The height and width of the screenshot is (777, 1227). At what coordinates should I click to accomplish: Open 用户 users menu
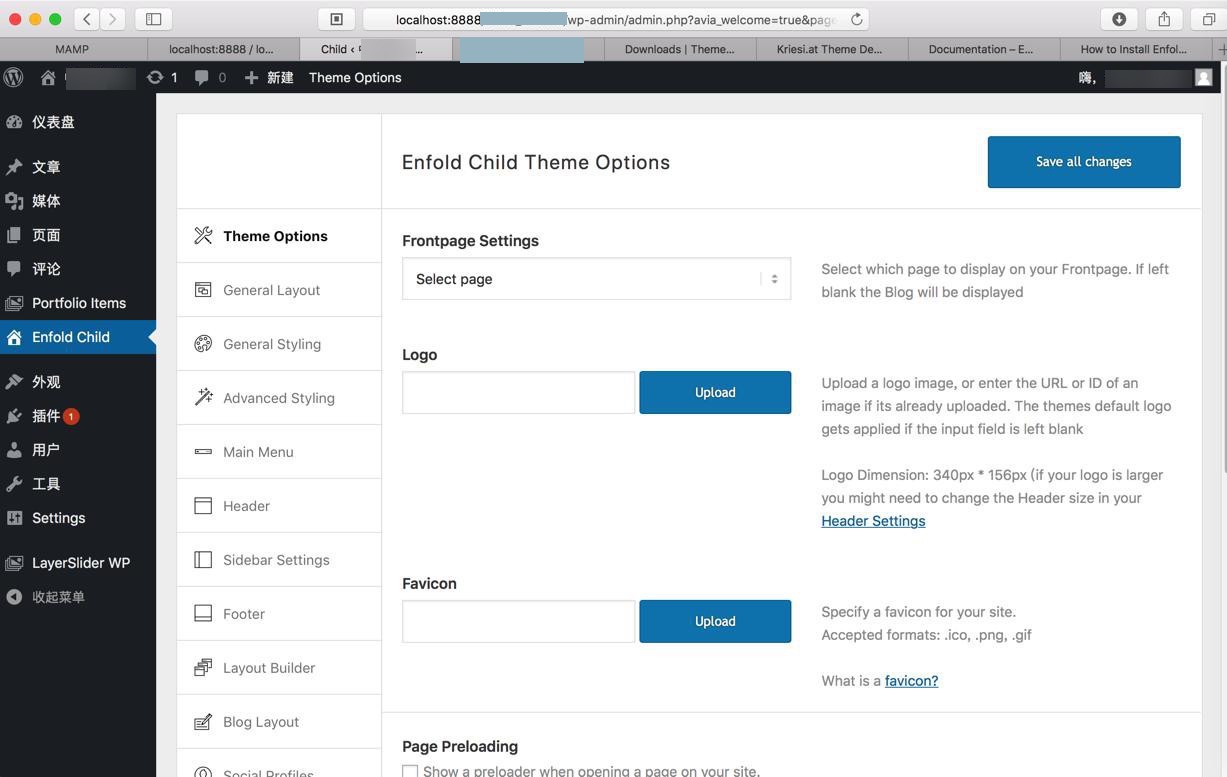coord(78,450)
